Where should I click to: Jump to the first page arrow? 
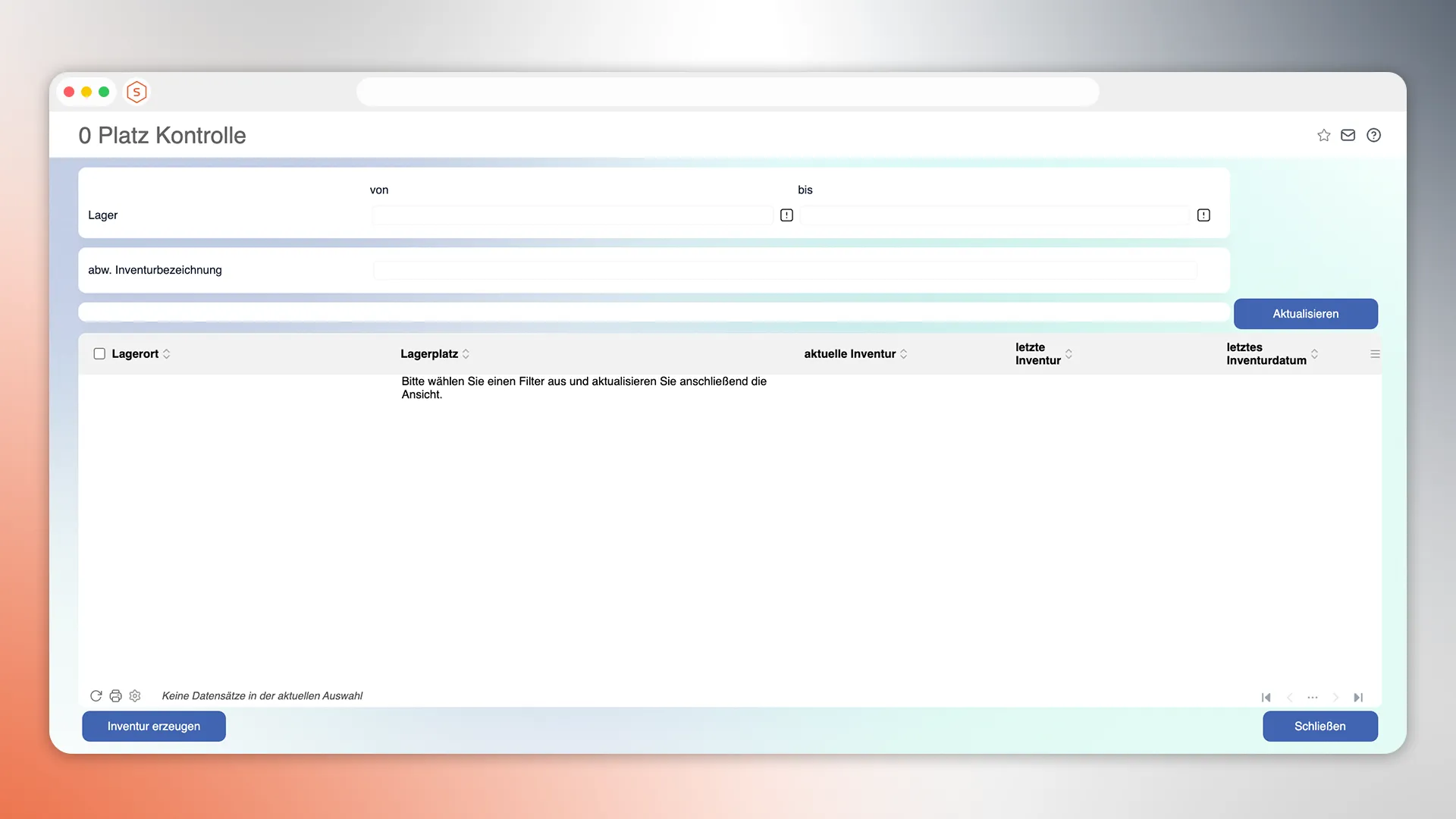click(1266, 698)
